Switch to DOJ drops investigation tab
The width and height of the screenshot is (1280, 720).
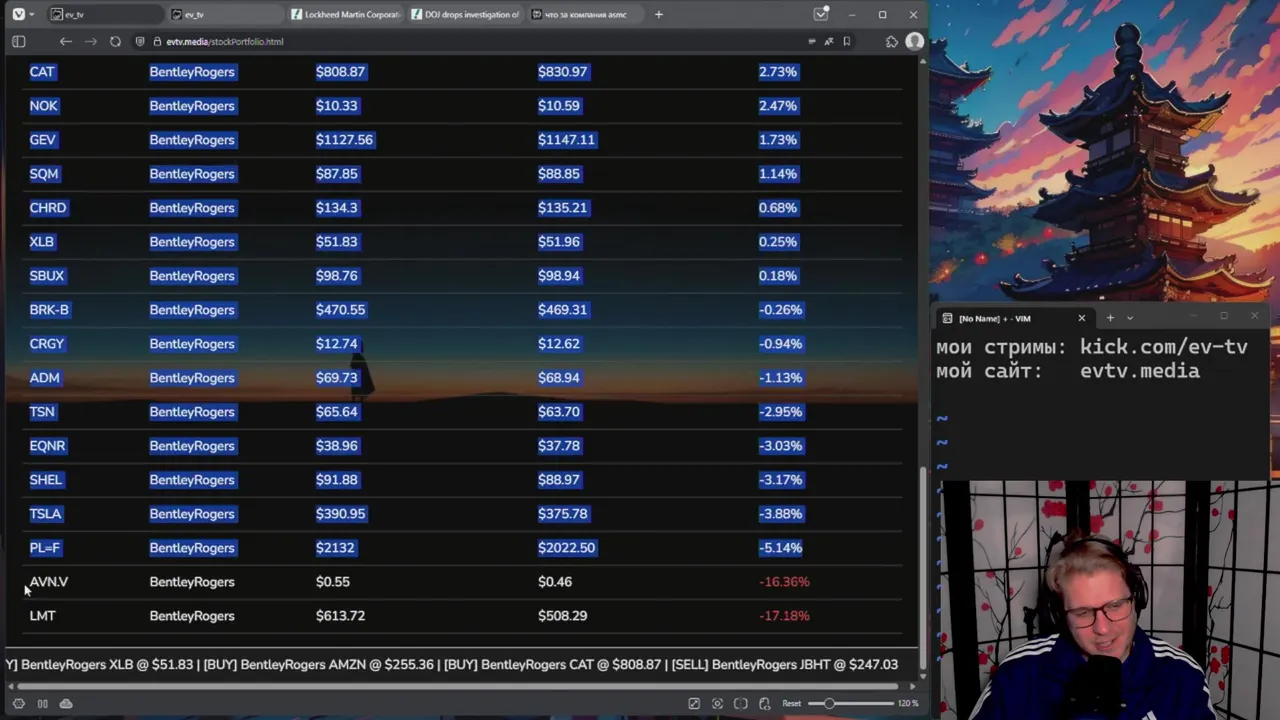pos(465,14)
